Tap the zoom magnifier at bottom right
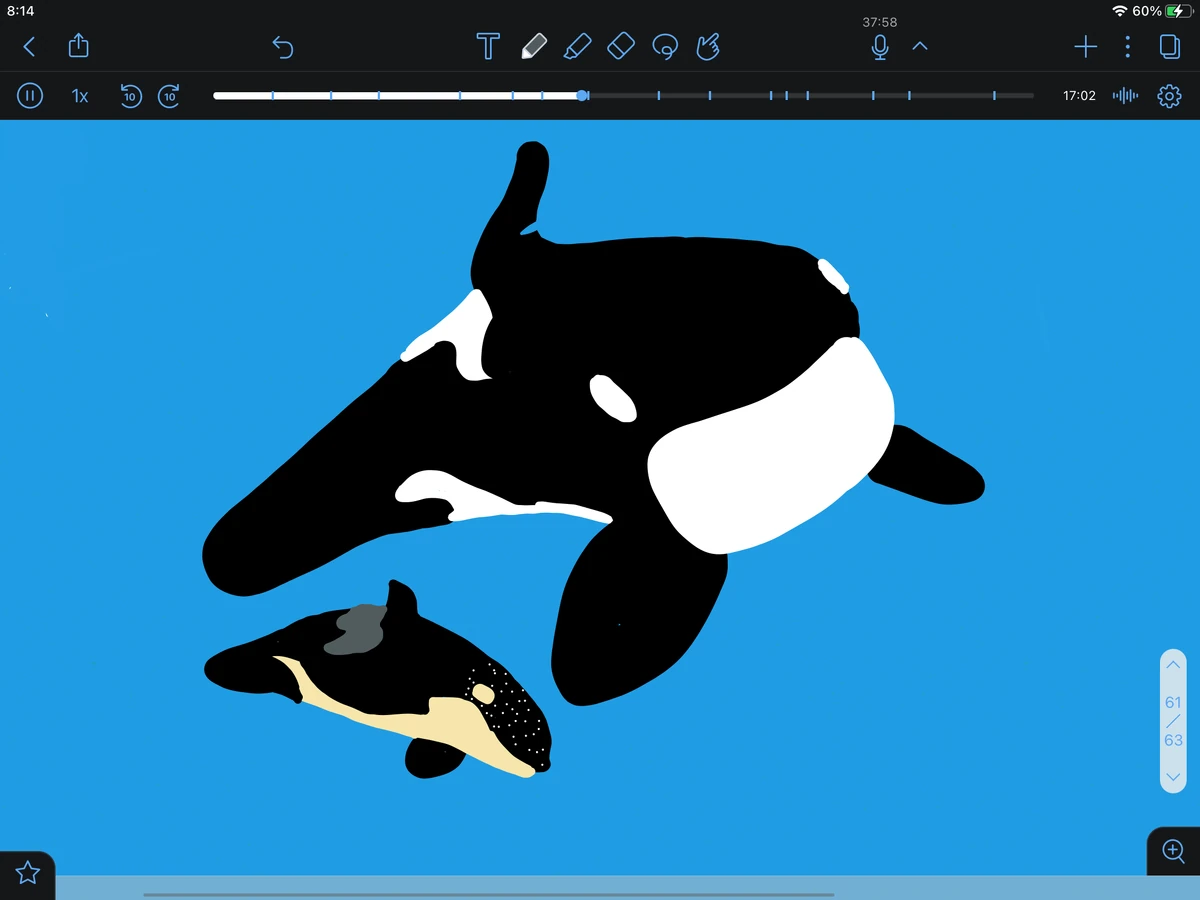This screenshot has width=1200, height=900. 1172,852
